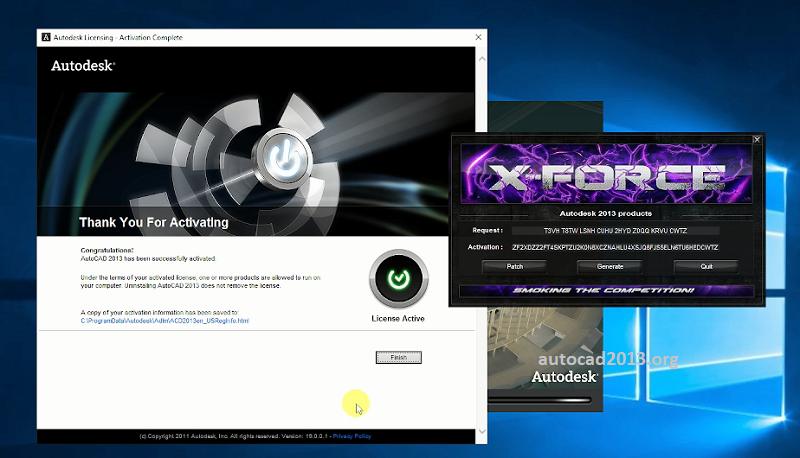
Task: Close the Autodesk Licensing window
Action: 478,37
